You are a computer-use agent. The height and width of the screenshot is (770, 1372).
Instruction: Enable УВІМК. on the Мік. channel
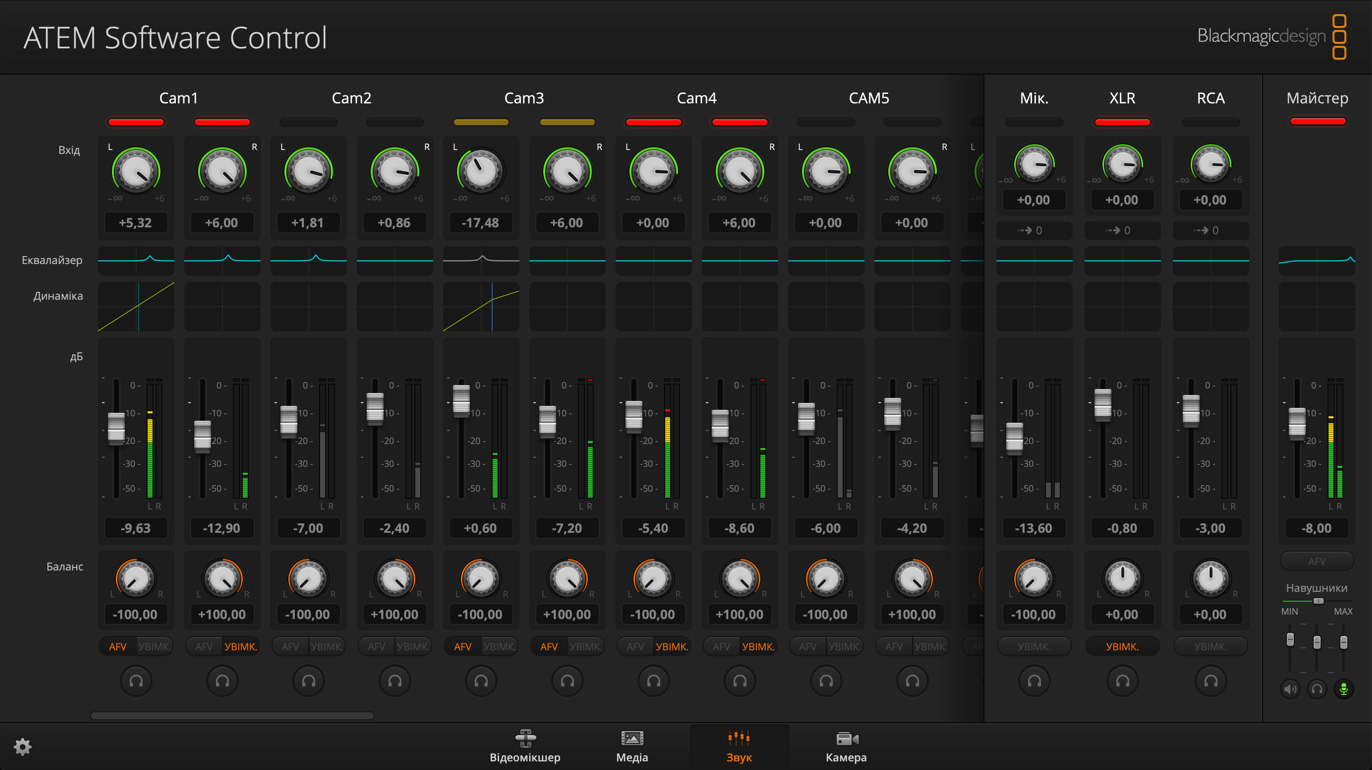(1034, 647)
